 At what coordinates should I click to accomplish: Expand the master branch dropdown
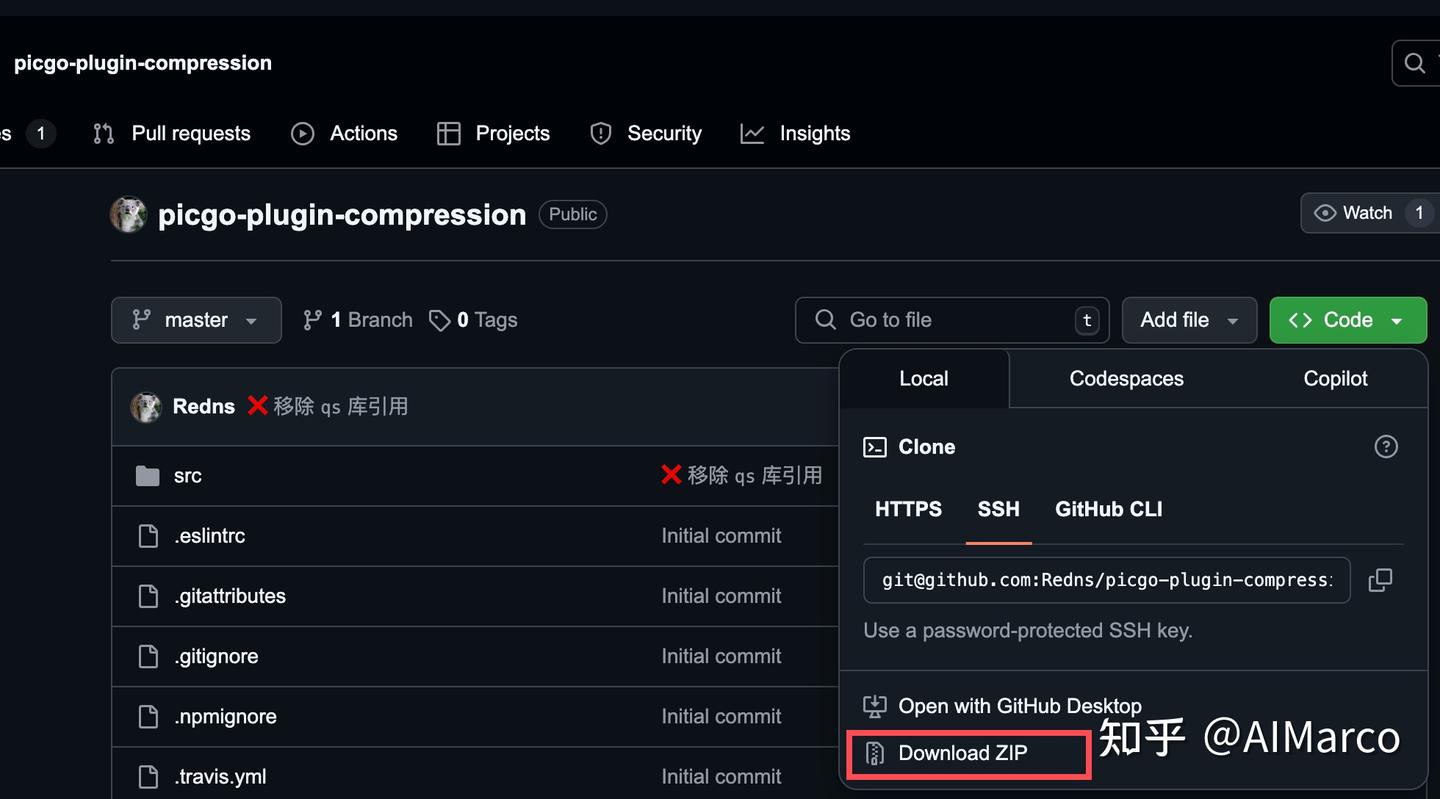(196, 320)
